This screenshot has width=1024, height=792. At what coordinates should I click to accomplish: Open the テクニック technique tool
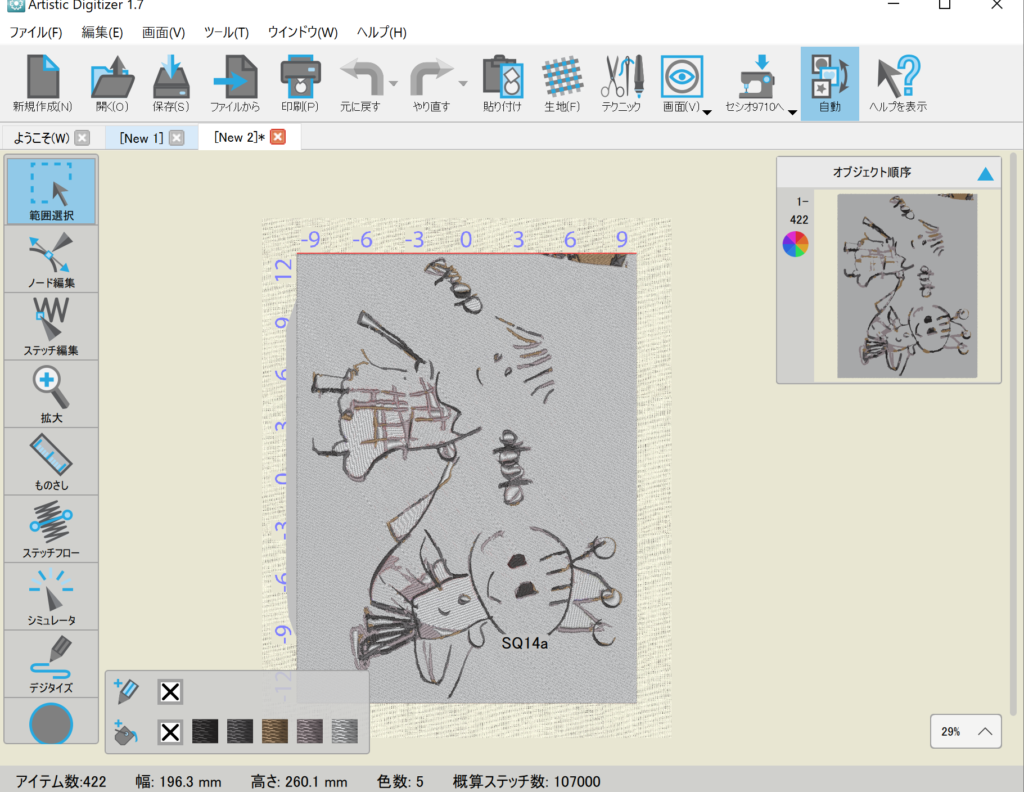click(621, 83)
